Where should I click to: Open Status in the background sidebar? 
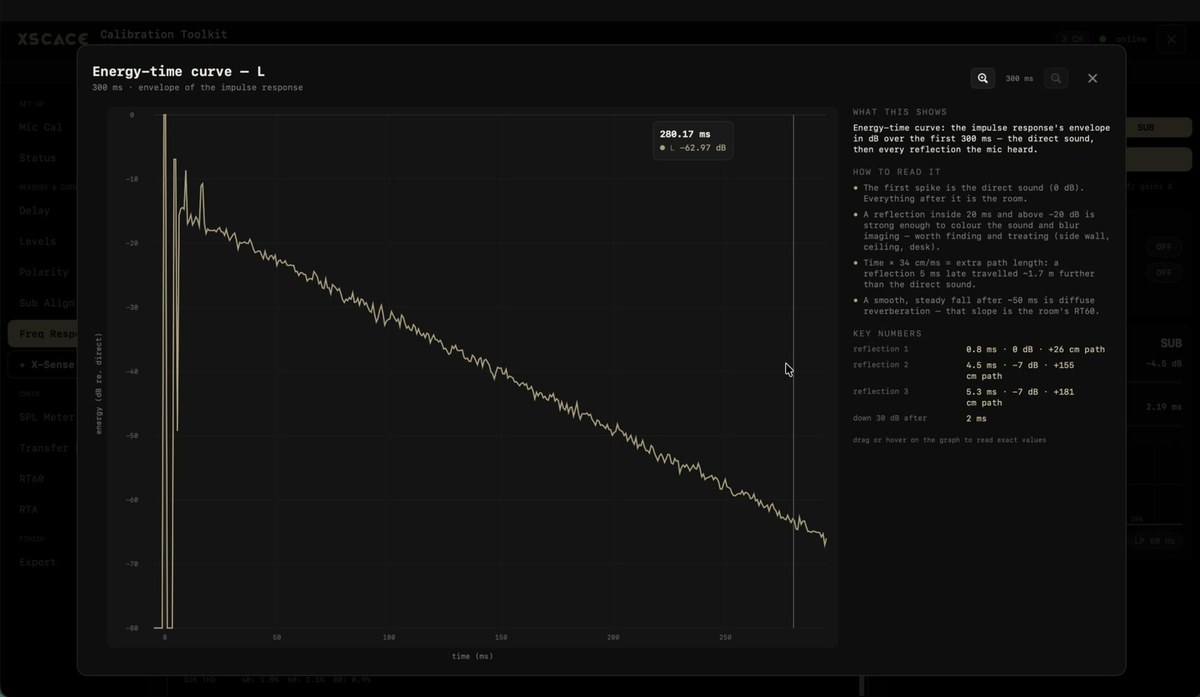[x=38, y=158]
